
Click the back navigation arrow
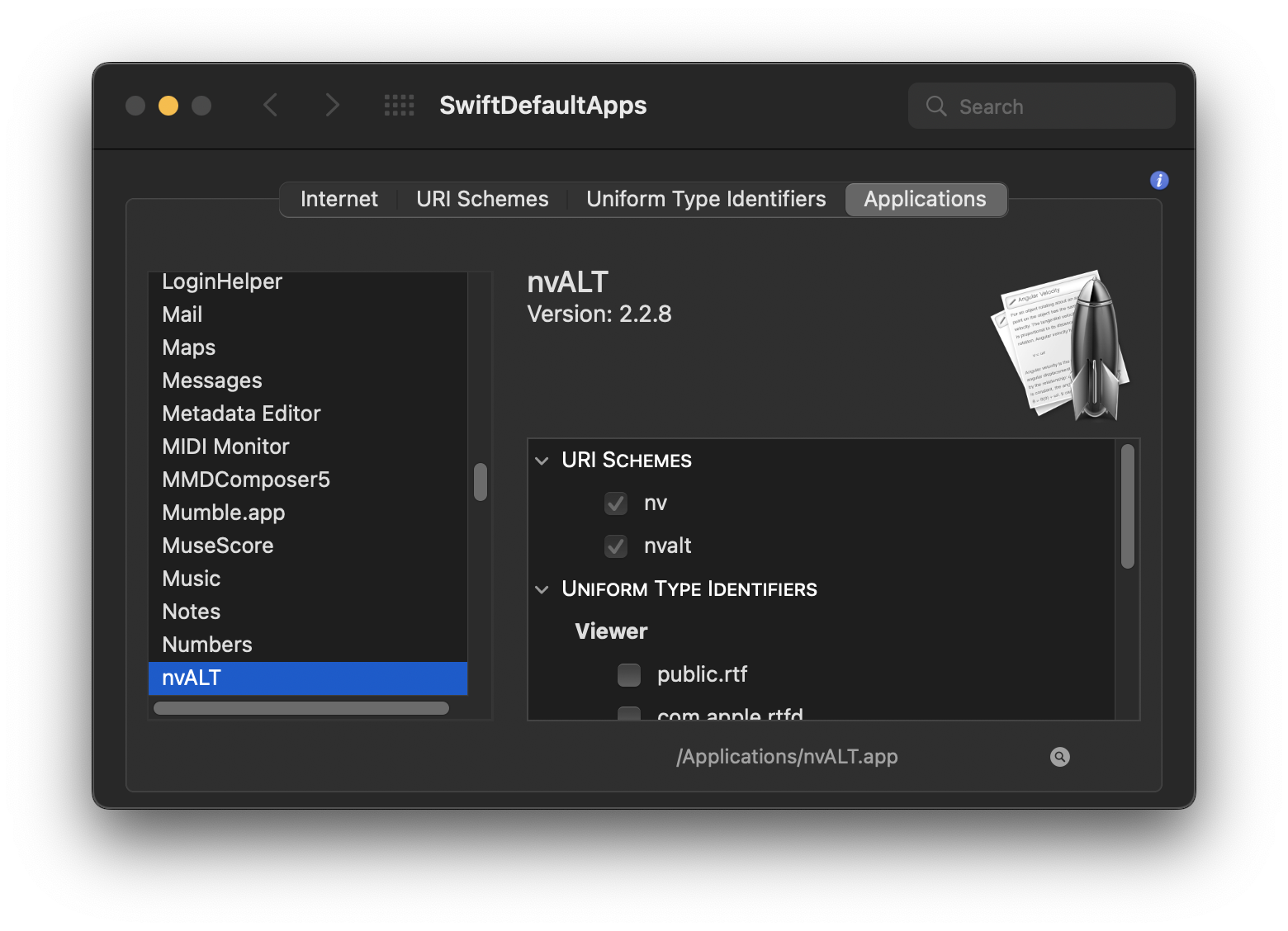tap(271, 106)
